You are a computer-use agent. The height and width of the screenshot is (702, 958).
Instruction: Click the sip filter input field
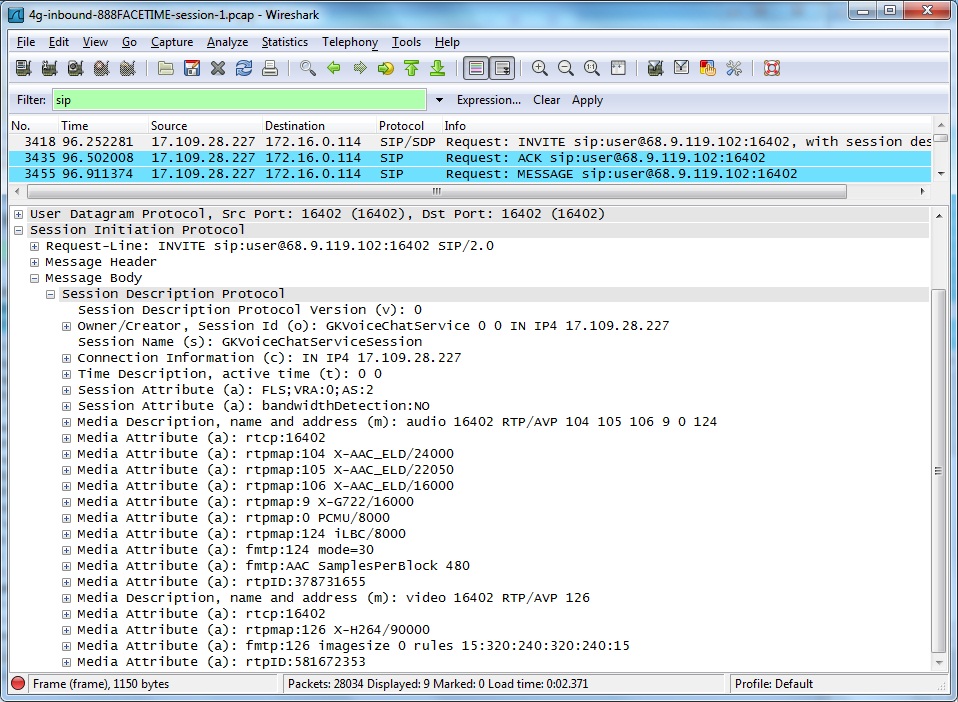(x=240, y=100)
